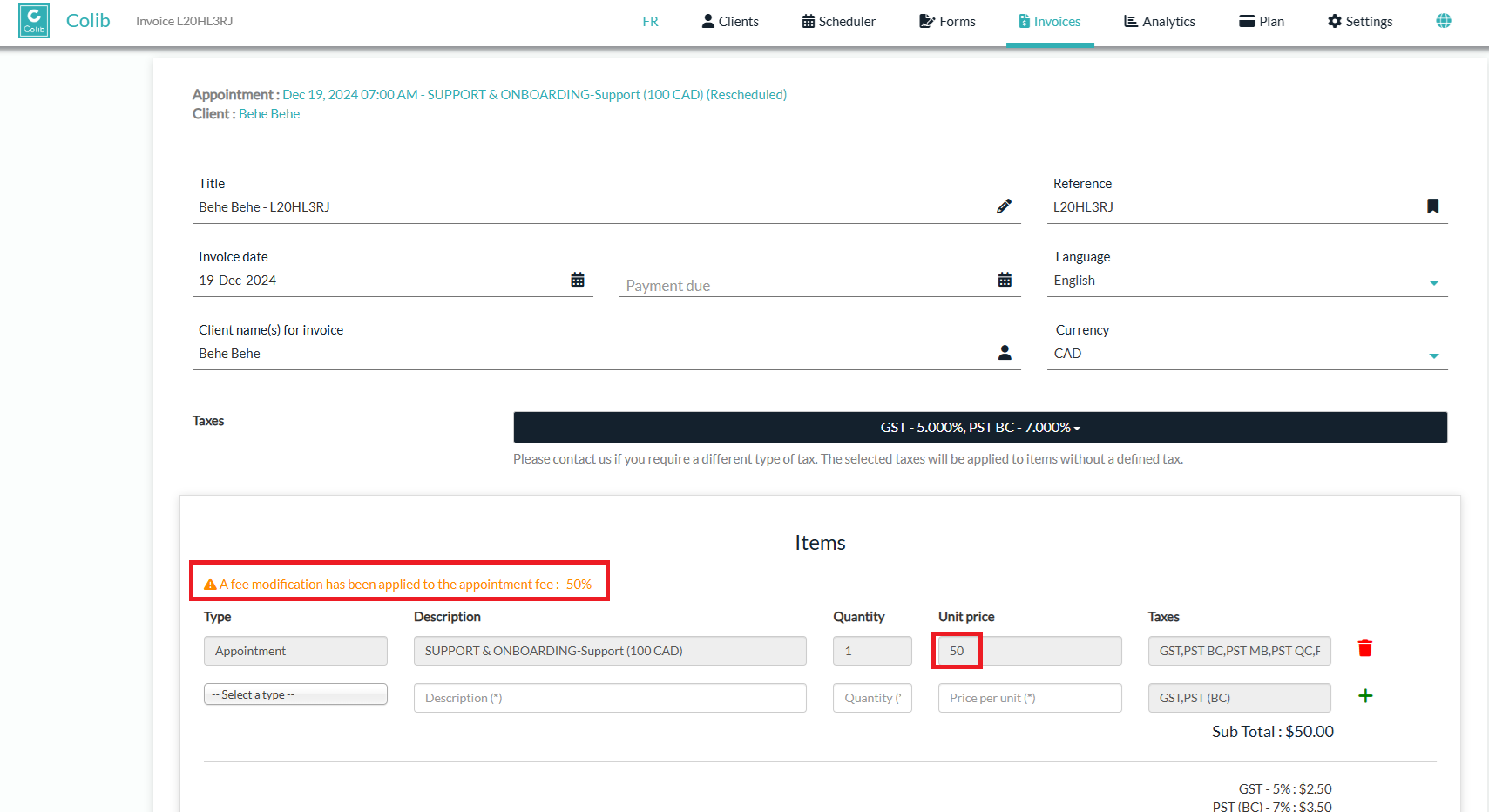Viewport: 1489px width, 812px height.
Task: Add new item with green plus icon
Action: (x=1365, y=695)
